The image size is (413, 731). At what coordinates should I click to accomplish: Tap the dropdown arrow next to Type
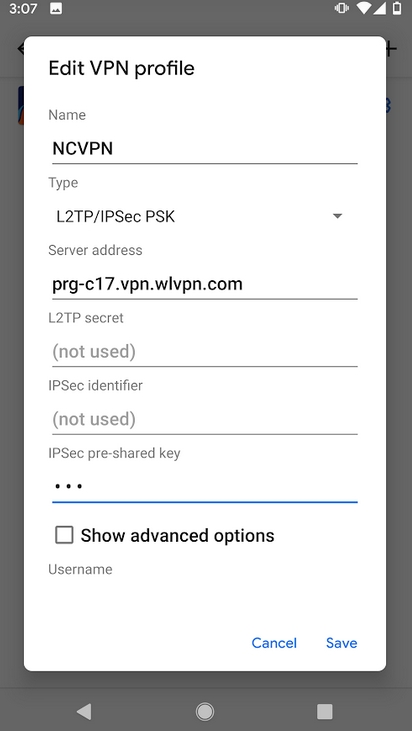click(337, 216)
